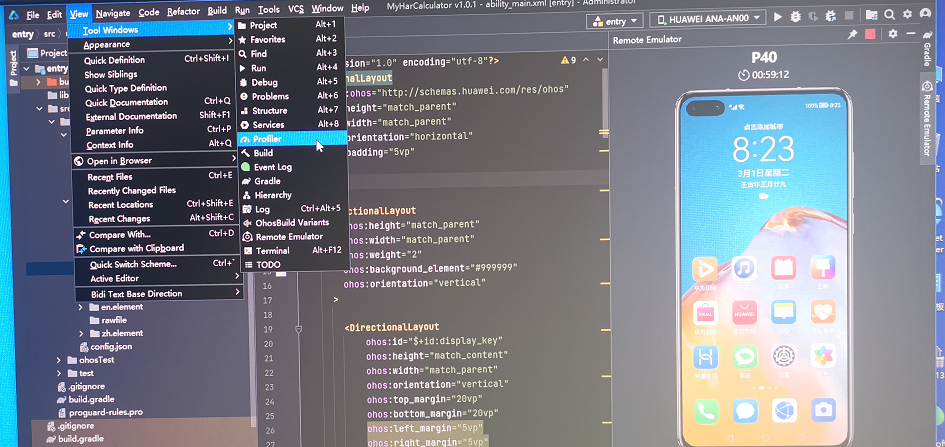Open Gallery app in emulator
Viewport: 945px width, 447px height.
pos(823,355)
